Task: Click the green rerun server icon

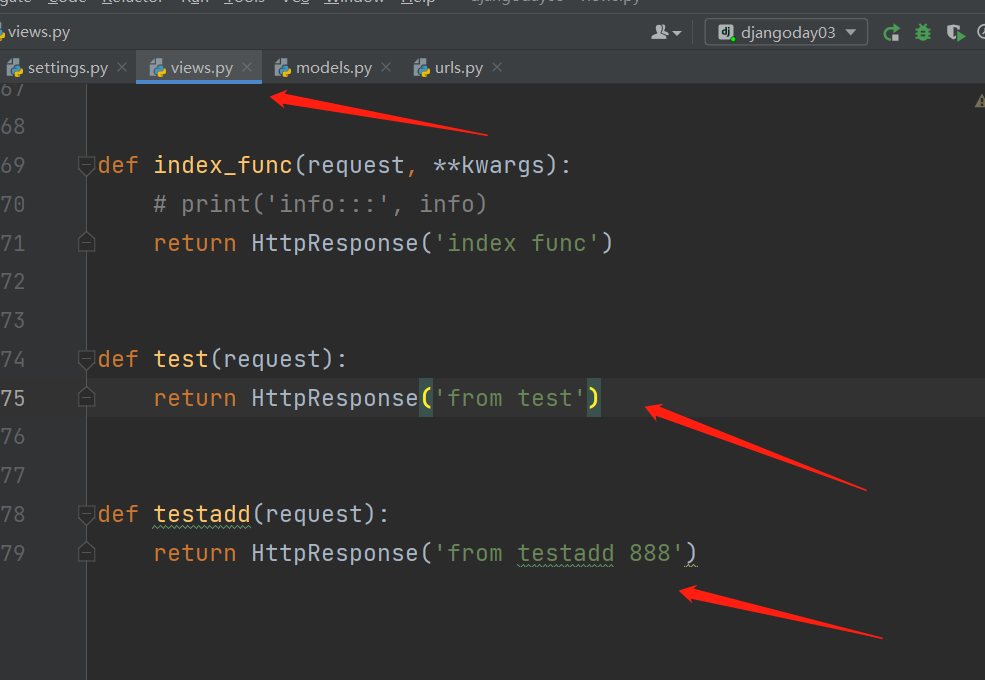Action: point(891,32)
